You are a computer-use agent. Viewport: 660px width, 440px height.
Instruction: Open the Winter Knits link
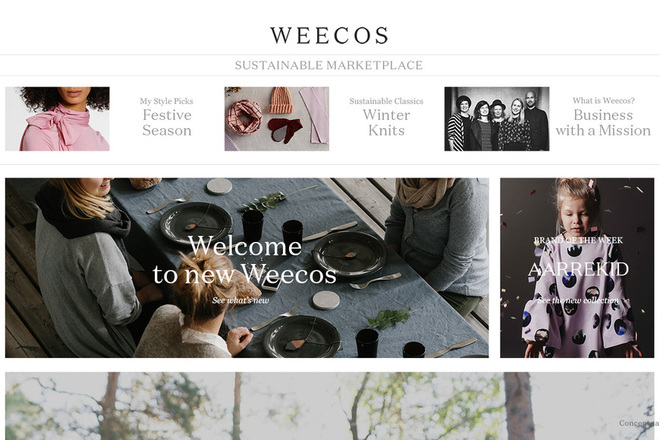[x=386, y=123]
